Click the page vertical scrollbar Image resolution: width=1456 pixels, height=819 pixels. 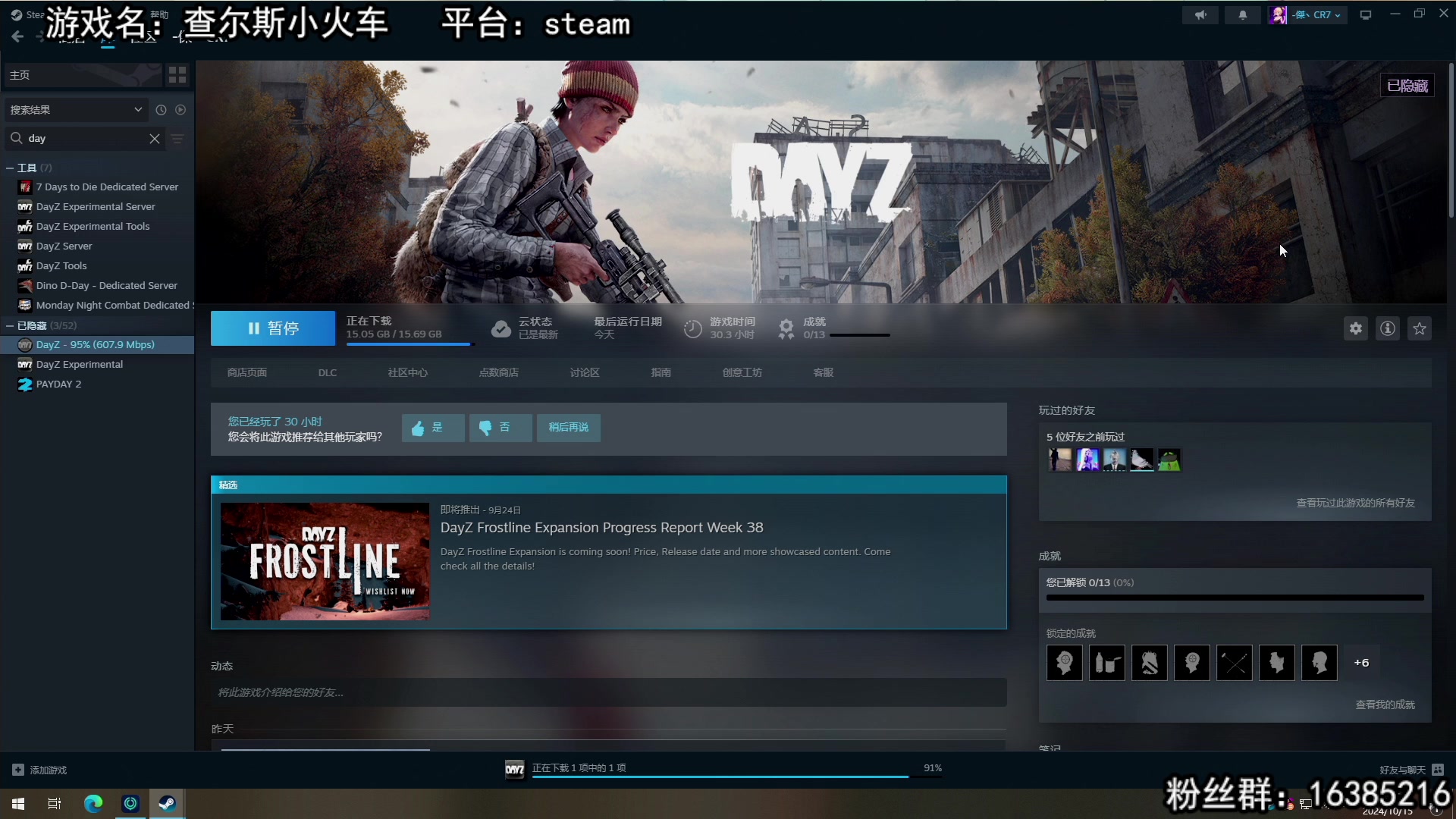[1451, 140]
